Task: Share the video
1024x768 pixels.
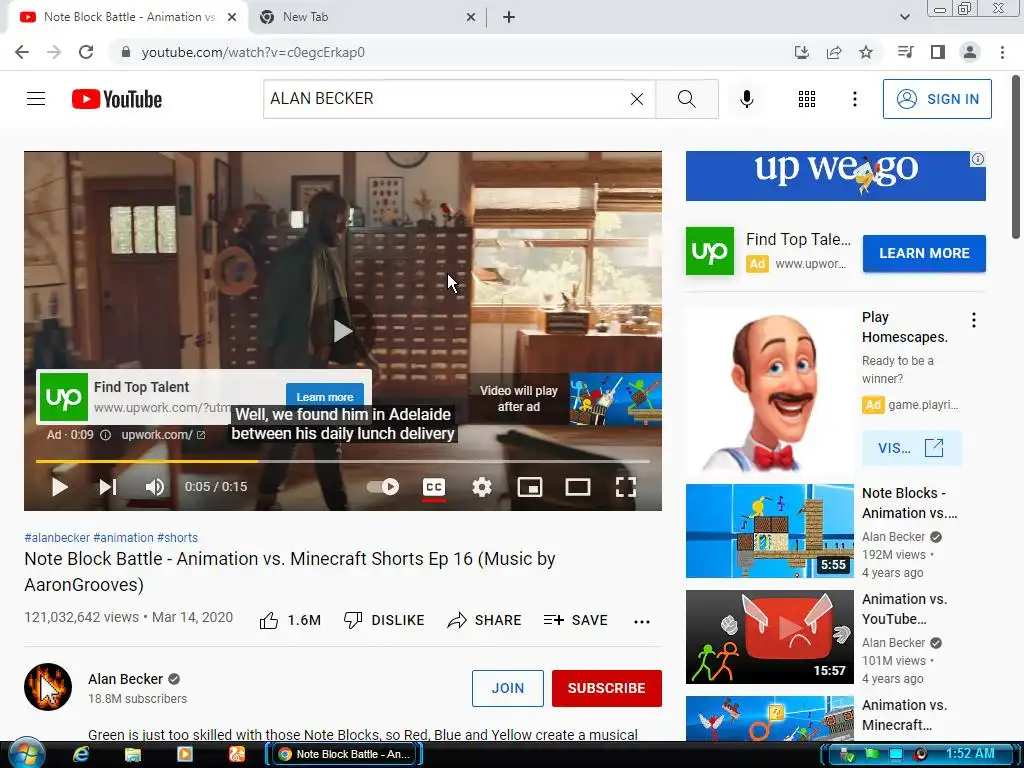Action: pos(484,620)
